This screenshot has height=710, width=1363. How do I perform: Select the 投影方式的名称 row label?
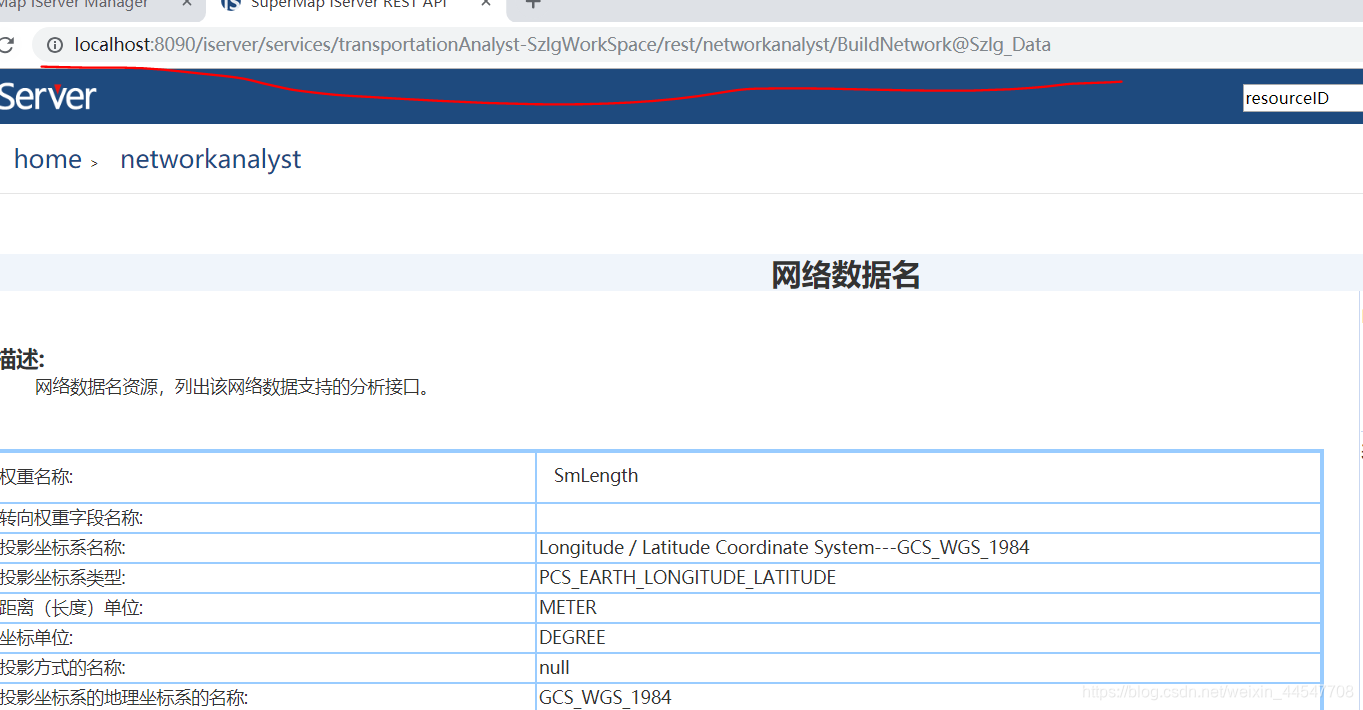(x=62, y=668)
